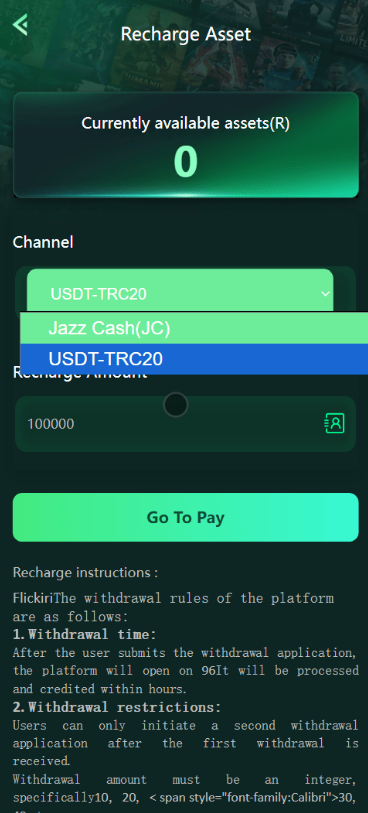
Task: Select highlighted USDT-TRC20 option in list
Action: (194, 359)
